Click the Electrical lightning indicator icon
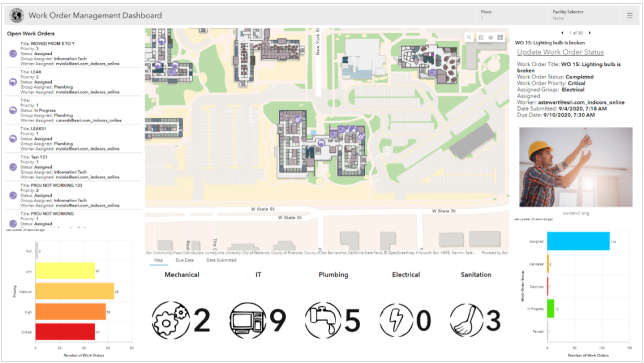The width and height of the screenshot is (644, 363). [396, 320]
